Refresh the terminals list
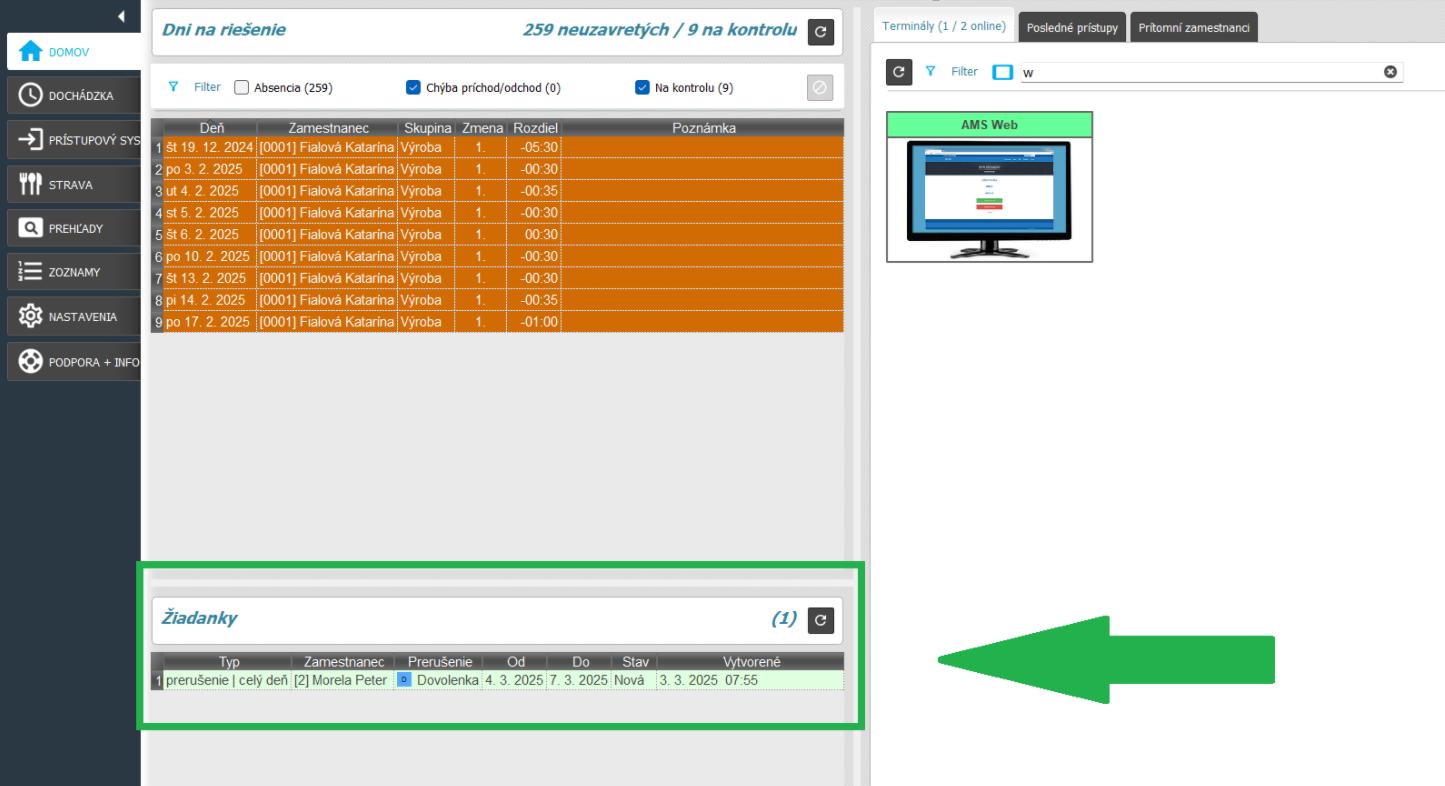Viewport: 1445px width, 786px height. [899, 72]
